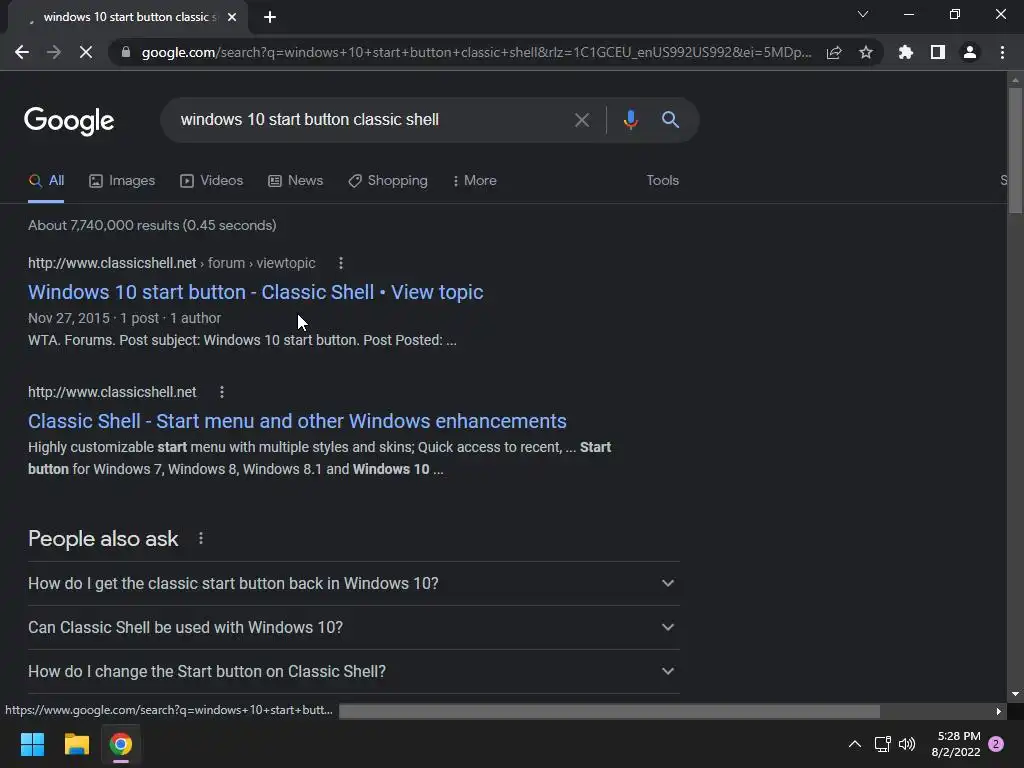Clear the Google search box
This screenshot has width=1024, height=768.
coord(581,120)
